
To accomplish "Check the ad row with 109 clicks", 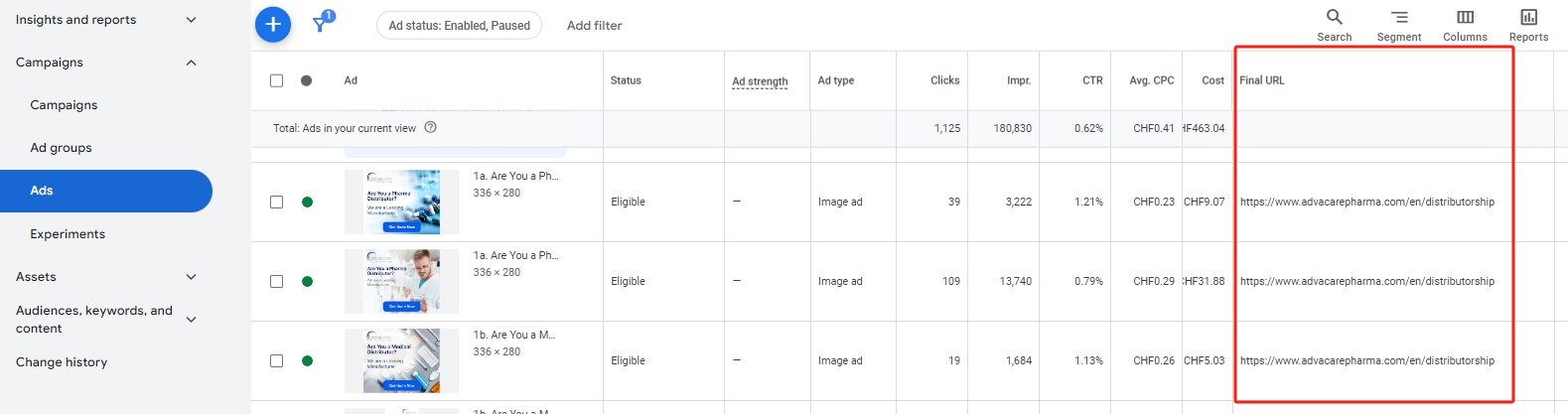I will pyautogui.click(x=276, y=281).
